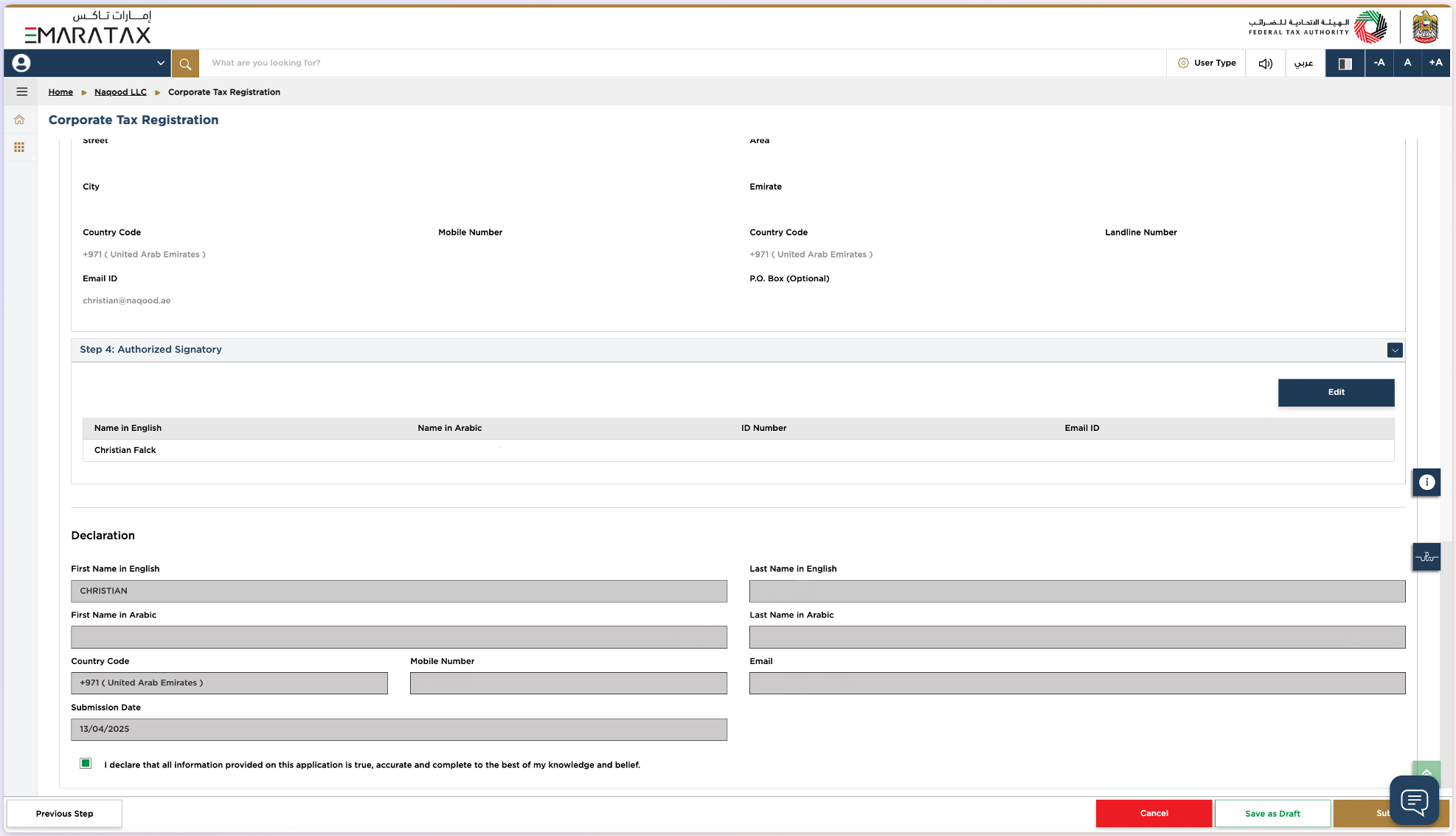
Task: Click the search input field
Action: click(664, 63)
